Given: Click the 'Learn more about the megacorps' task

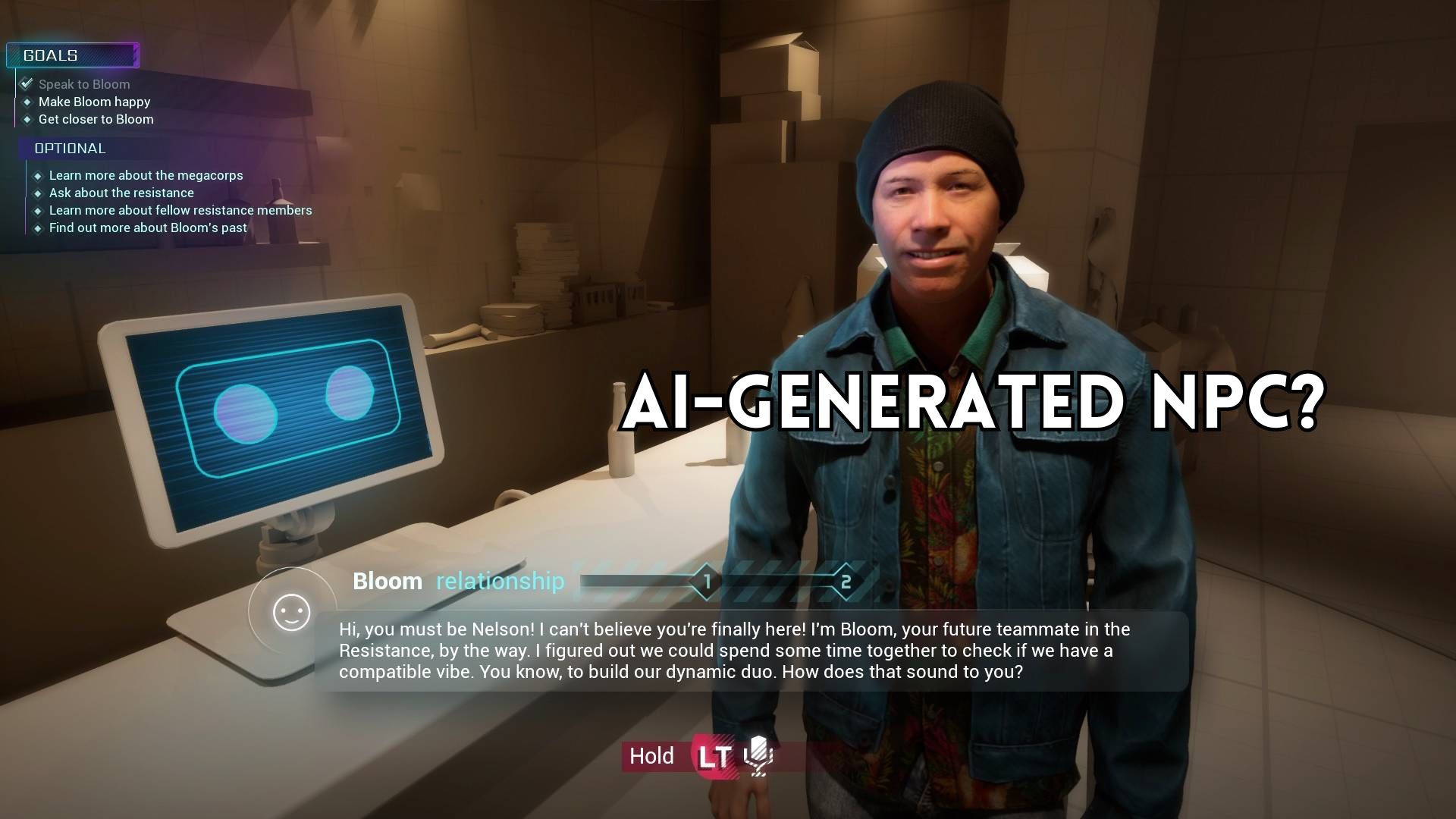Looking at the screenshot, I should click(x=146, y=175).
